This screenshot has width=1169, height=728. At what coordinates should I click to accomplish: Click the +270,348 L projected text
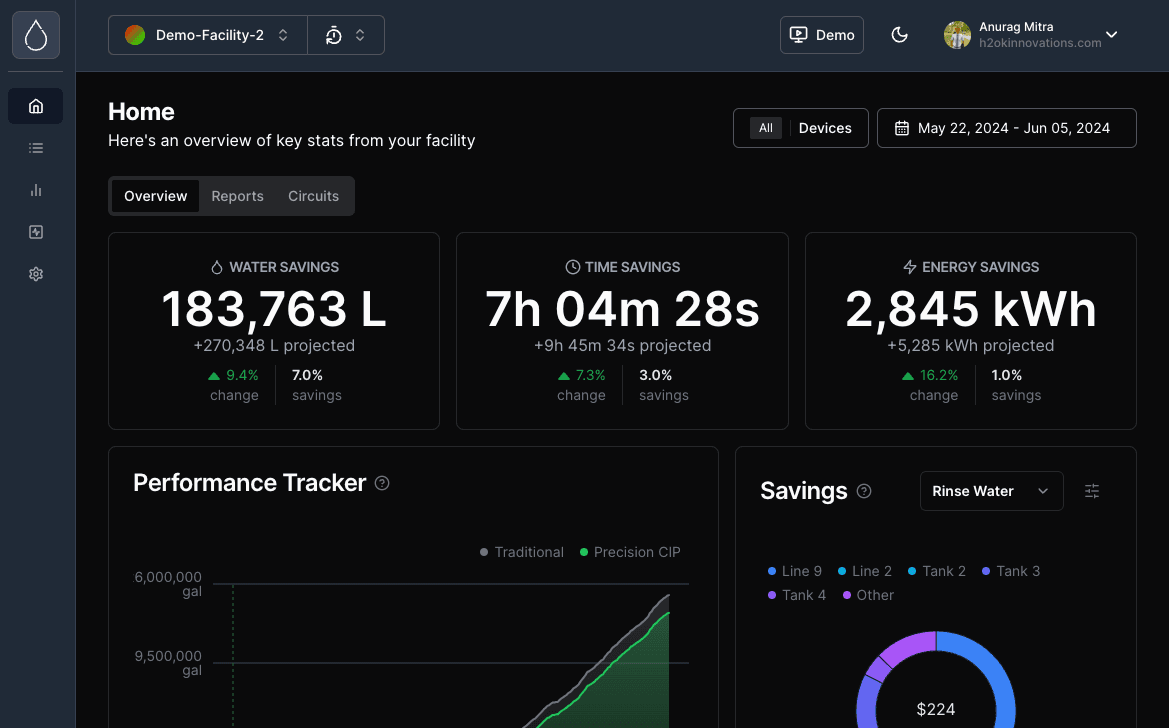click(x=274, y=345)
